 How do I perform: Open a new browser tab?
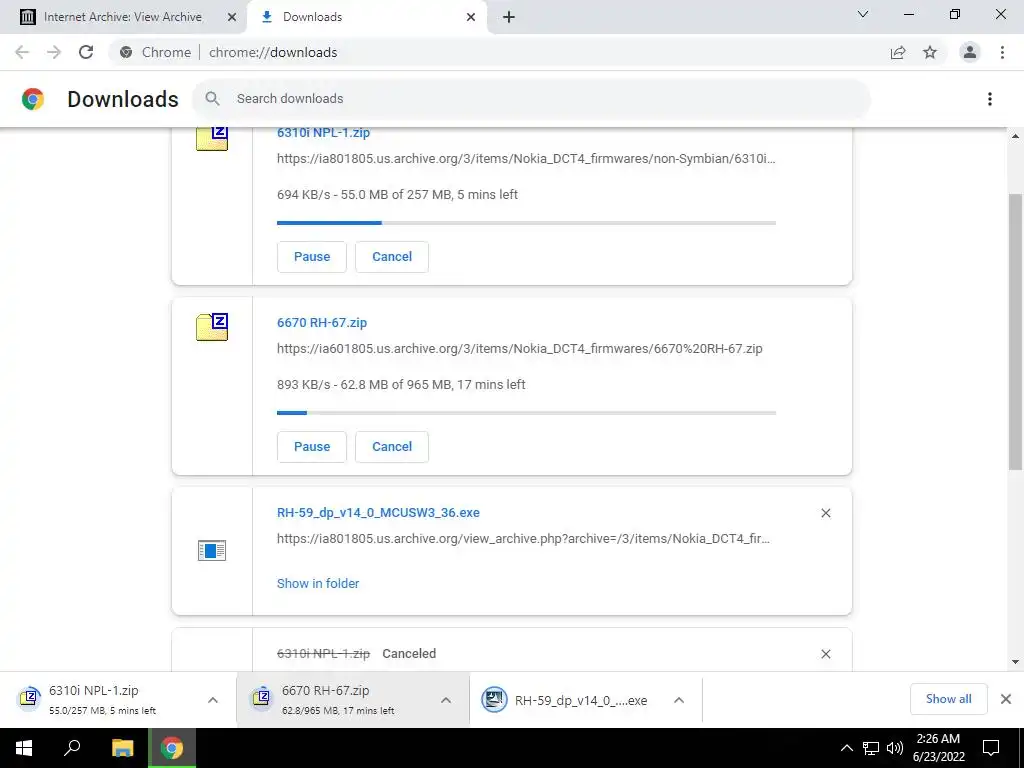click(509, 17)
